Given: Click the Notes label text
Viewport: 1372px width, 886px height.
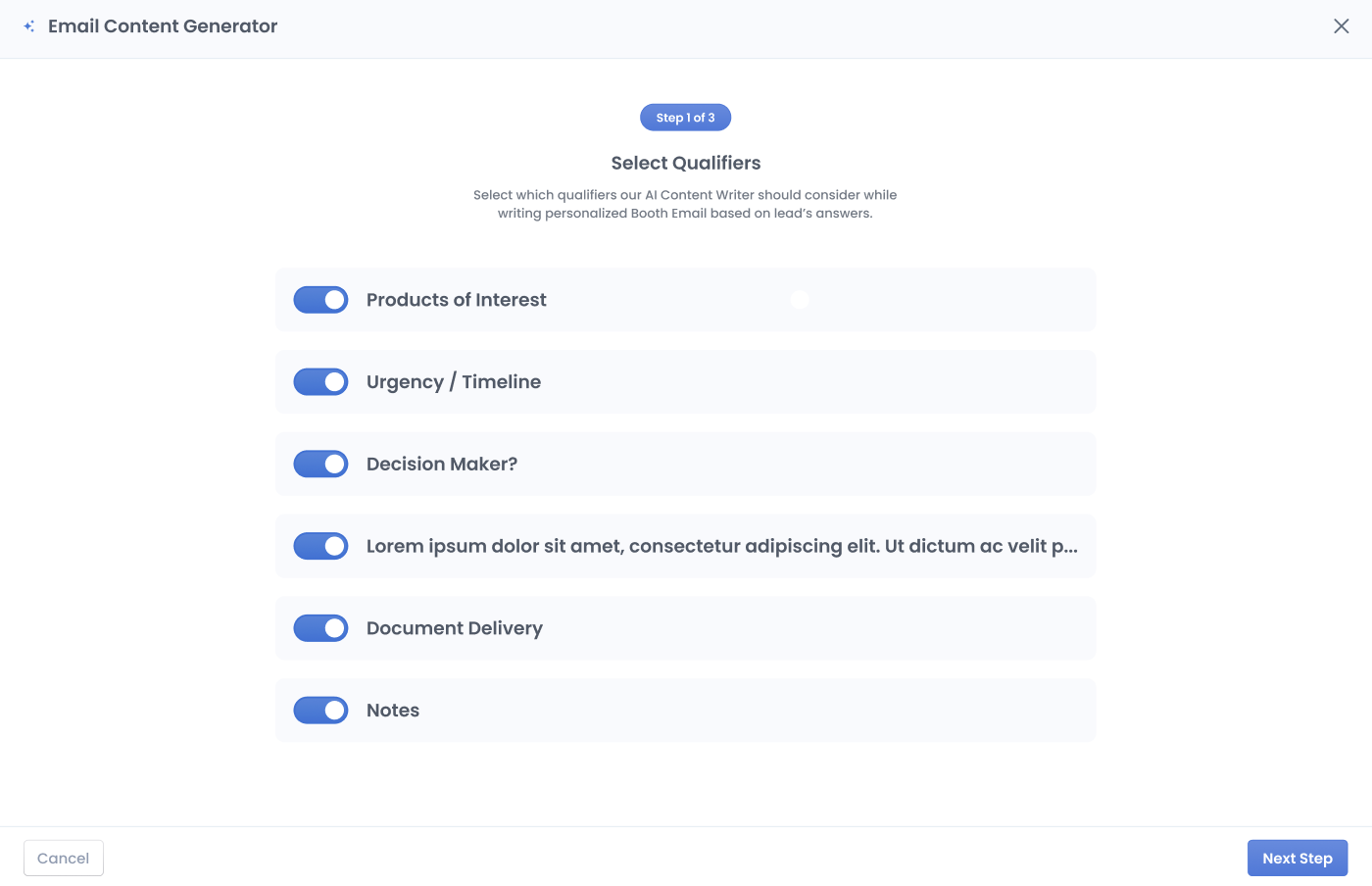Looking at the screenshot, I should point(393,711).
